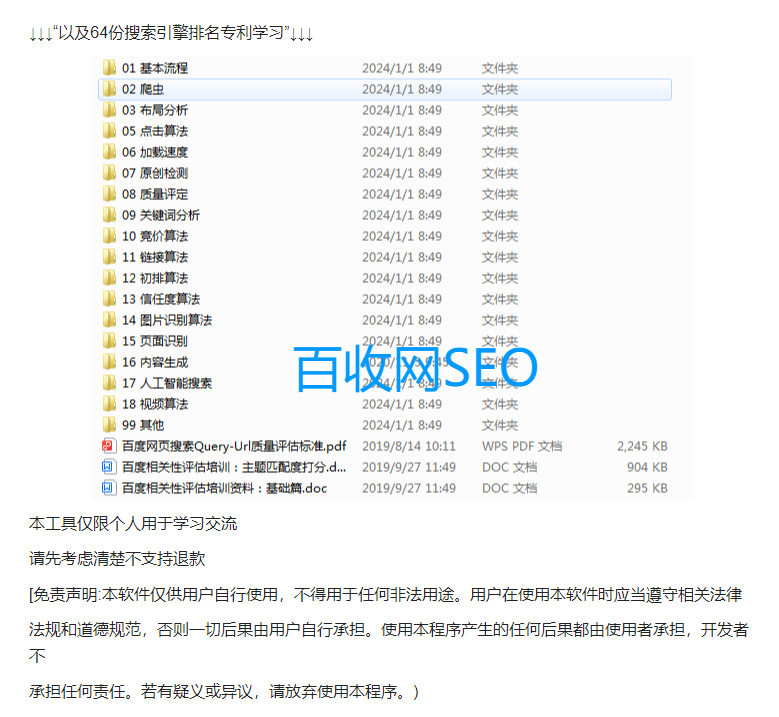
Task: Select file 百度相关性评估培训：主题匹配度打分
Action: [x=234, y=467]
